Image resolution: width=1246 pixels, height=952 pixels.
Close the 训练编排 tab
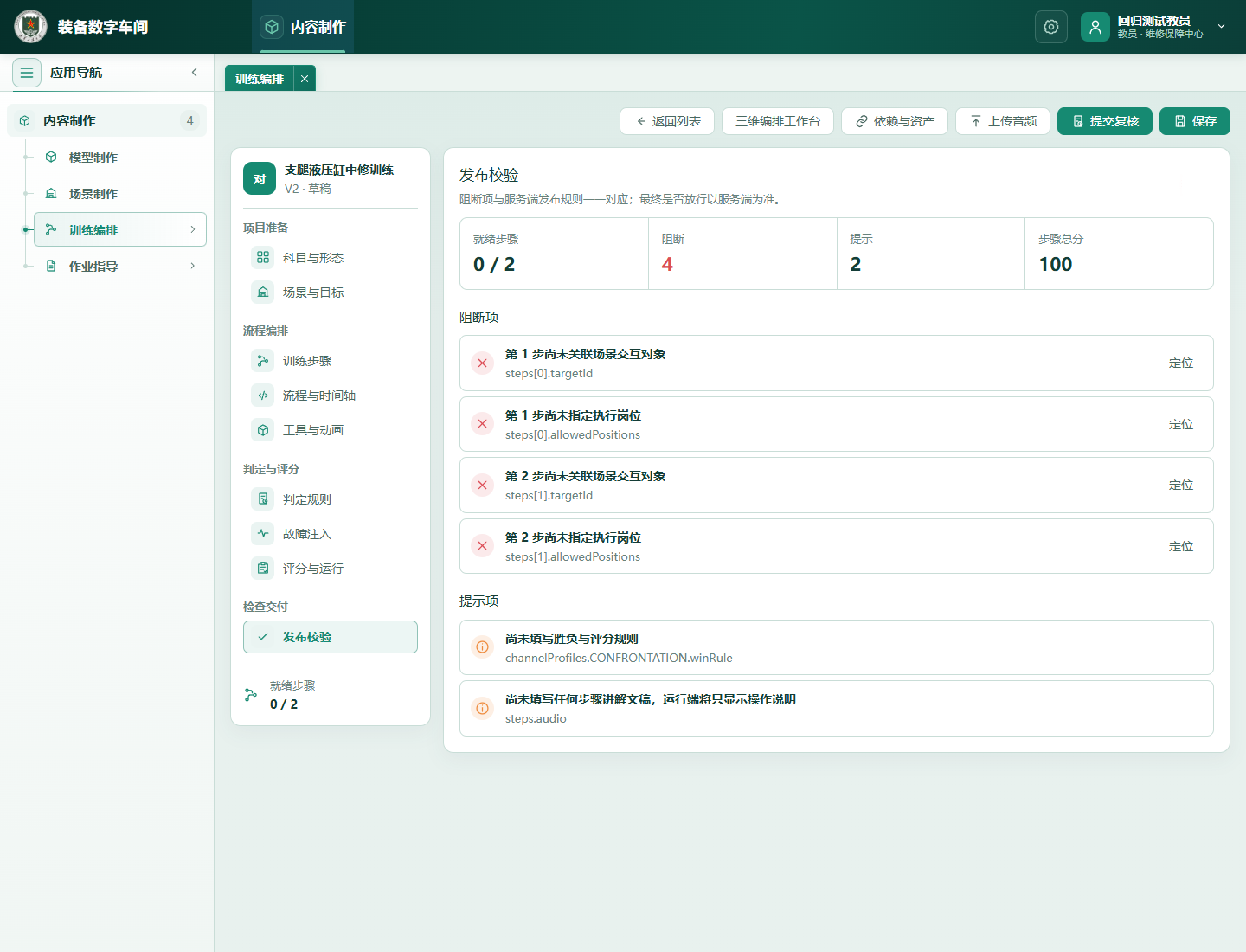(305, 79)
